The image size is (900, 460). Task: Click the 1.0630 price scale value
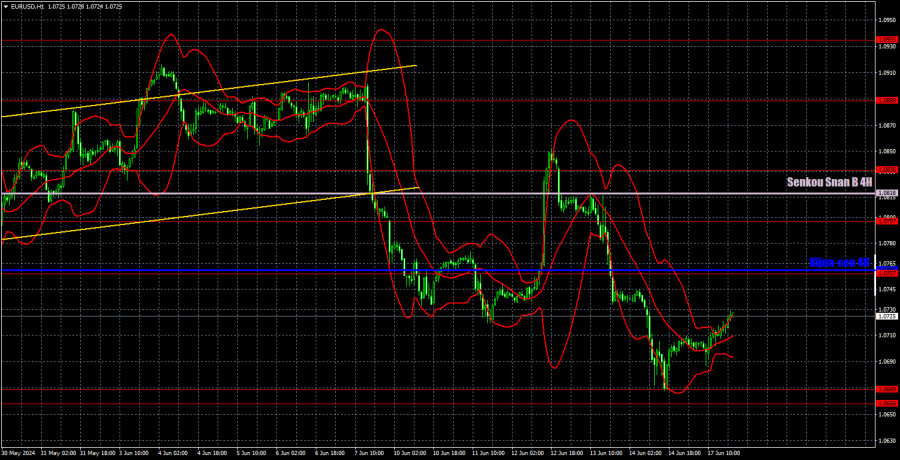pyautogui.click(x=885, y=441)
